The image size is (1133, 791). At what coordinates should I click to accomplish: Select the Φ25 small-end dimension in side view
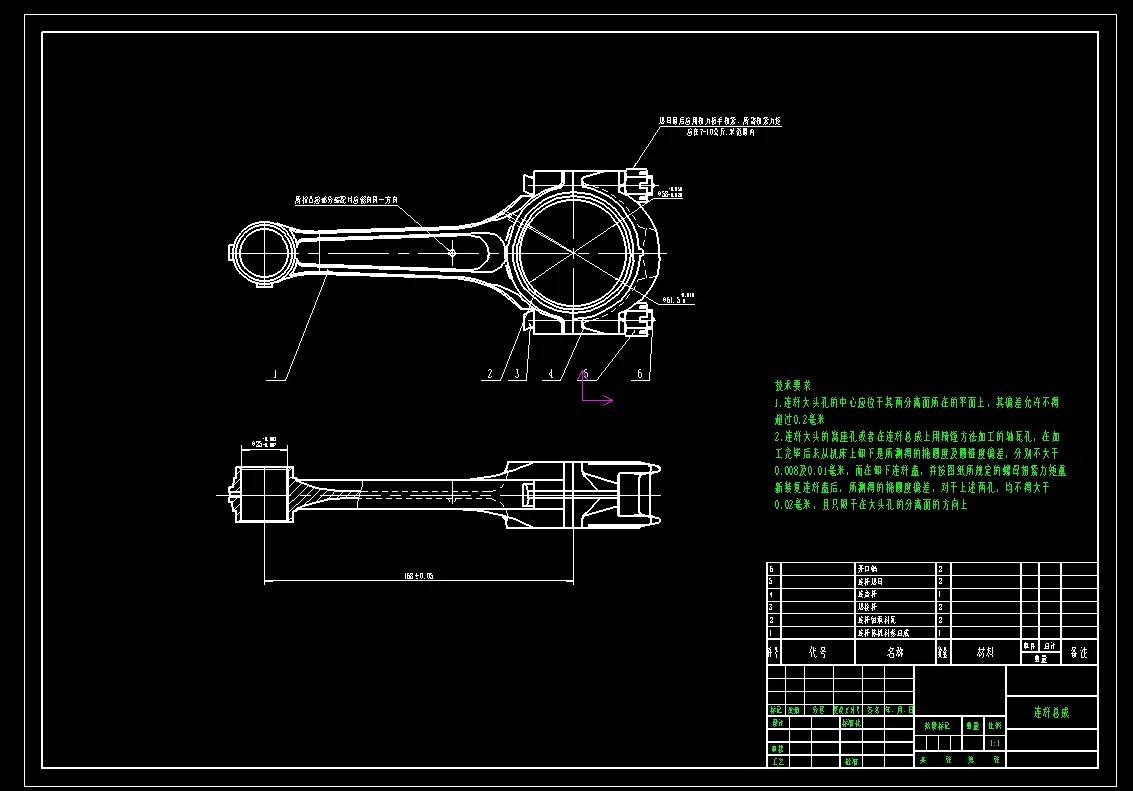coord(264,442)
